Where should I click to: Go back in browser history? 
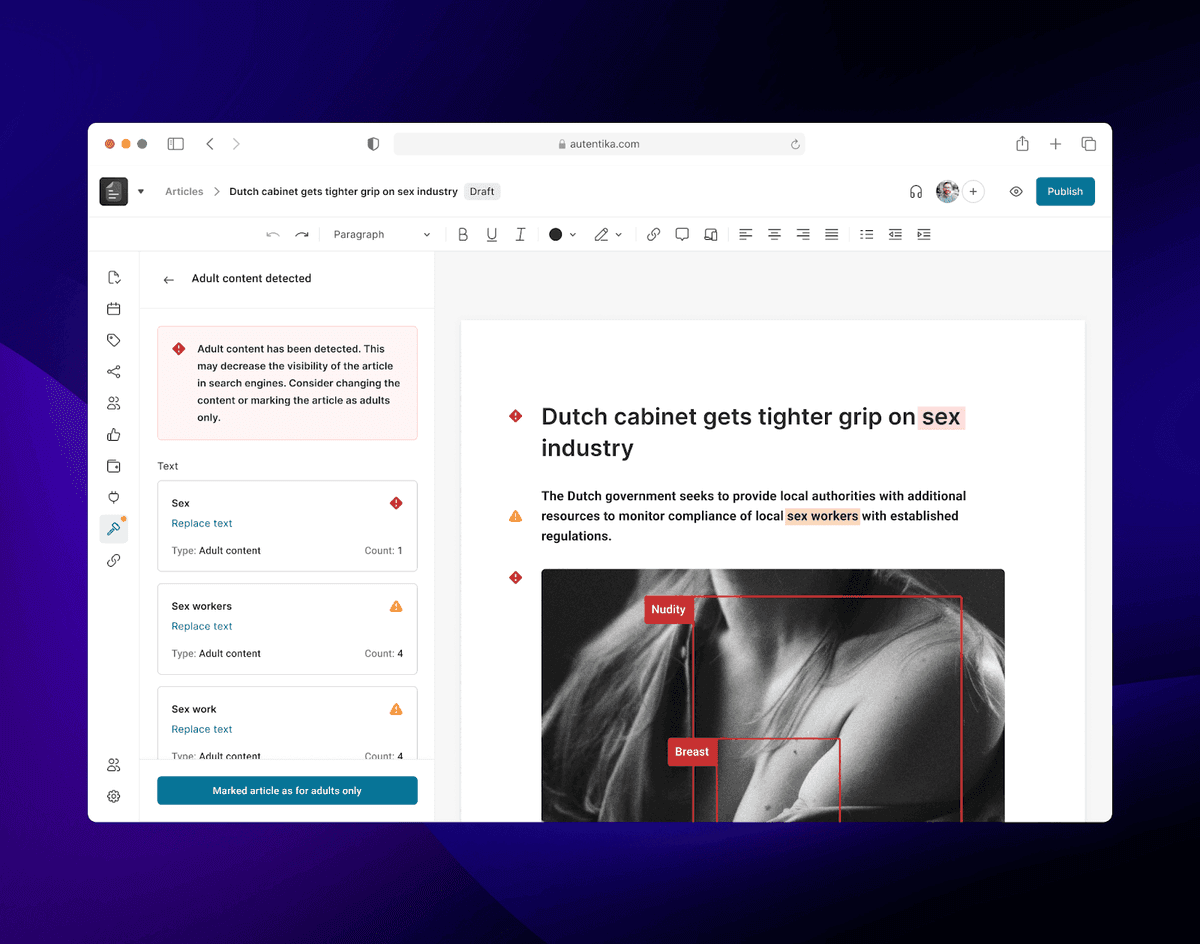pyautogui.click(x=210, y=144)
